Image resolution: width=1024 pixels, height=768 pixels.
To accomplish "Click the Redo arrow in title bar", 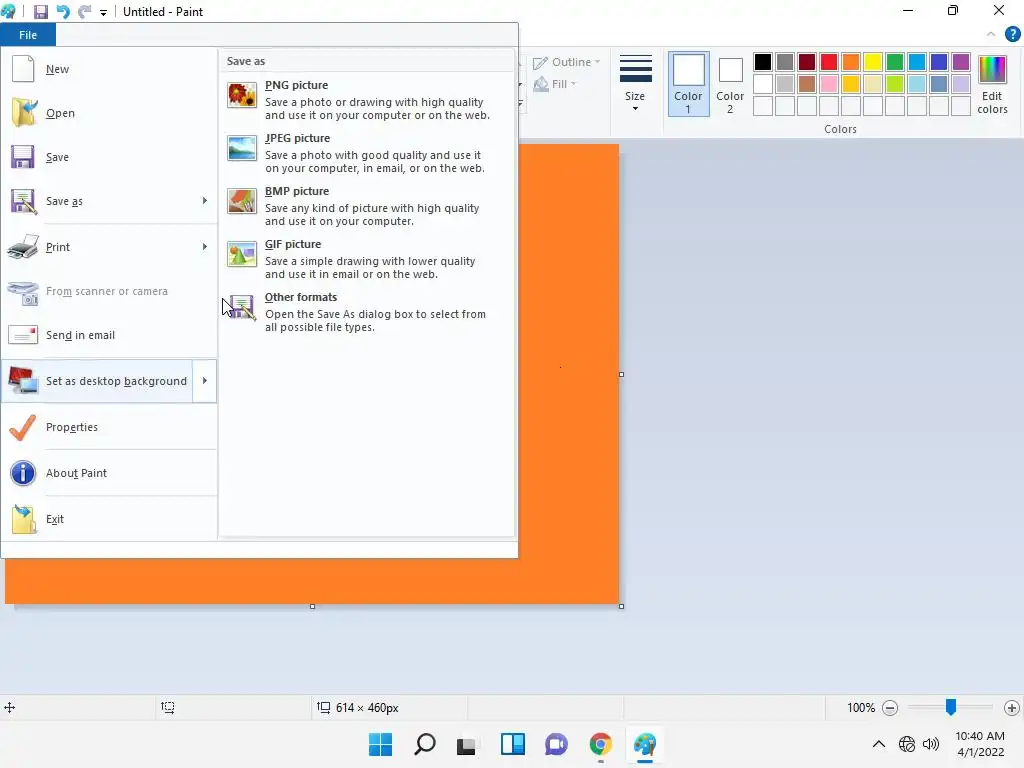I will click(x=84, y=12).
